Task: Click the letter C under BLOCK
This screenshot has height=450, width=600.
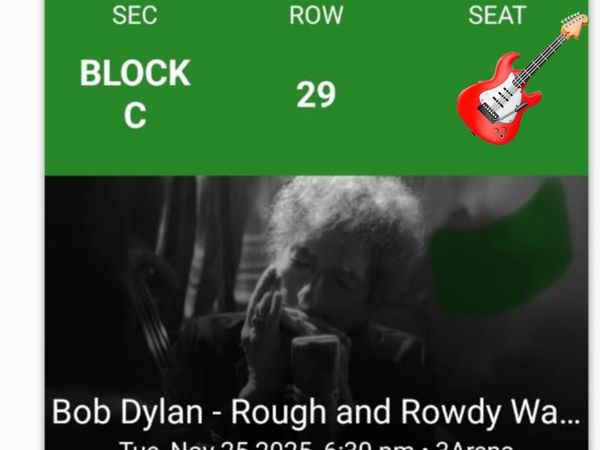Action: (x=135, y=115)
